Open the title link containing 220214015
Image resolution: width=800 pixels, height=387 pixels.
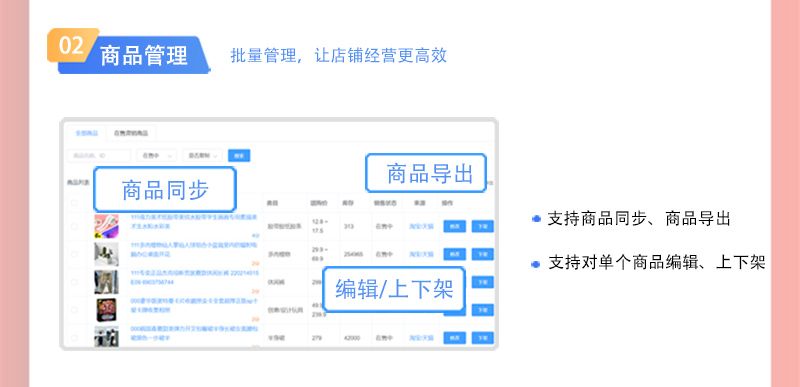click(194, 277)
